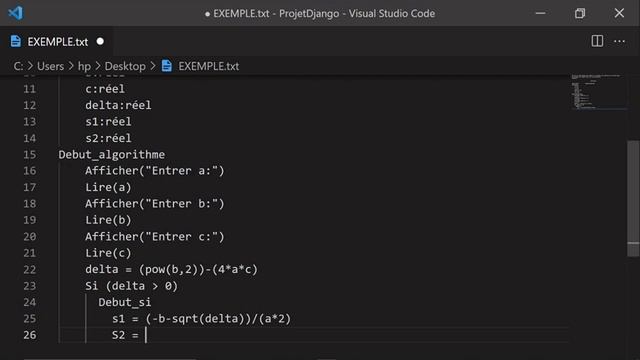Open the Desktop breadcrumb folder
The image size is (640, 360).
tap(125, 66)
